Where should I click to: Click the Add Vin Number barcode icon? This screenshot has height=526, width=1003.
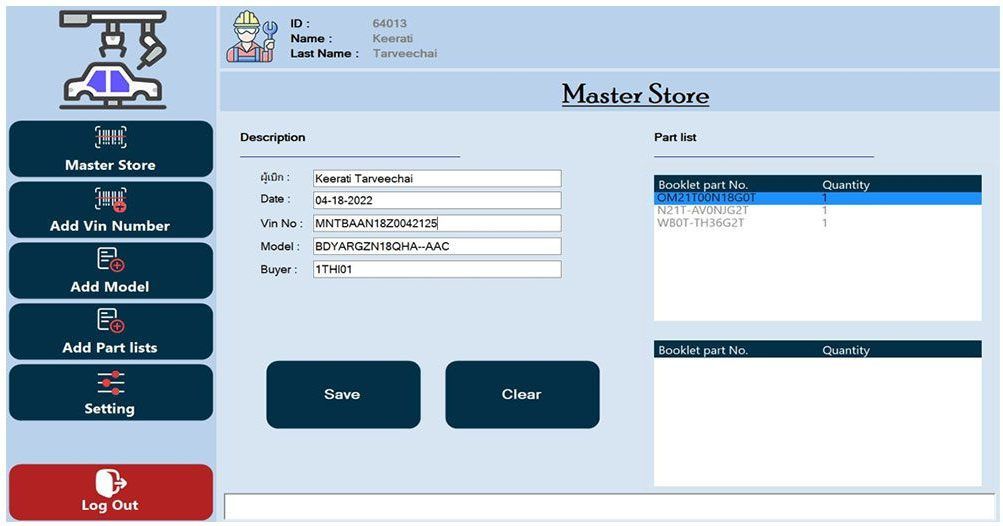click(111, 199)
